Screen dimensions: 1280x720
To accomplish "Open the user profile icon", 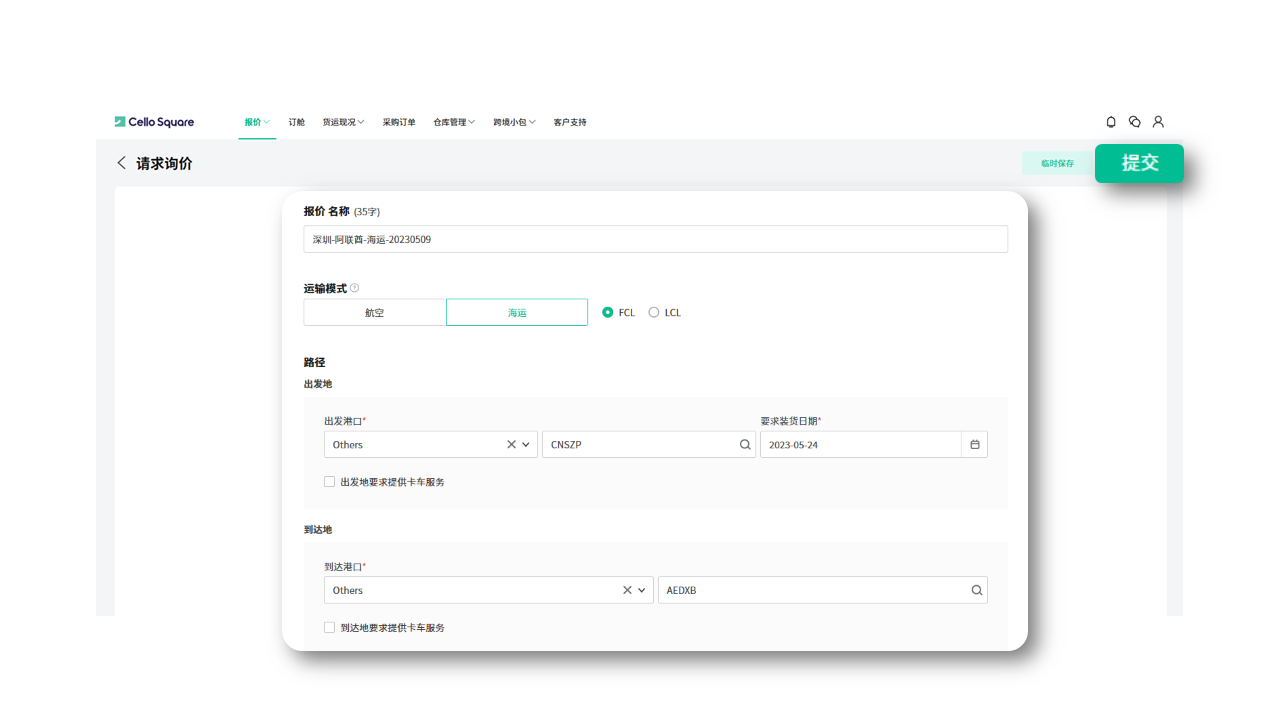I will click(x=1158, y=122).
